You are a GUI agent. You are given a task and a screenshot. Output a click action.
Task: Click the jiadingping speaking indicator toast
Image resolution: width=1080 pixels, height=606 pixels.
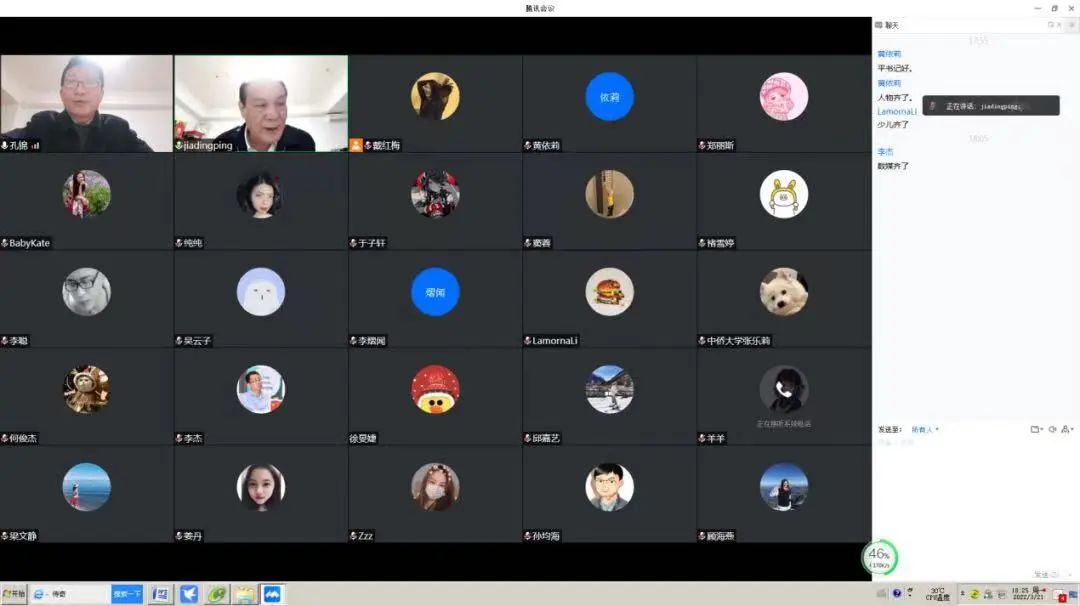pyautogui.click(x=990, y=105)
